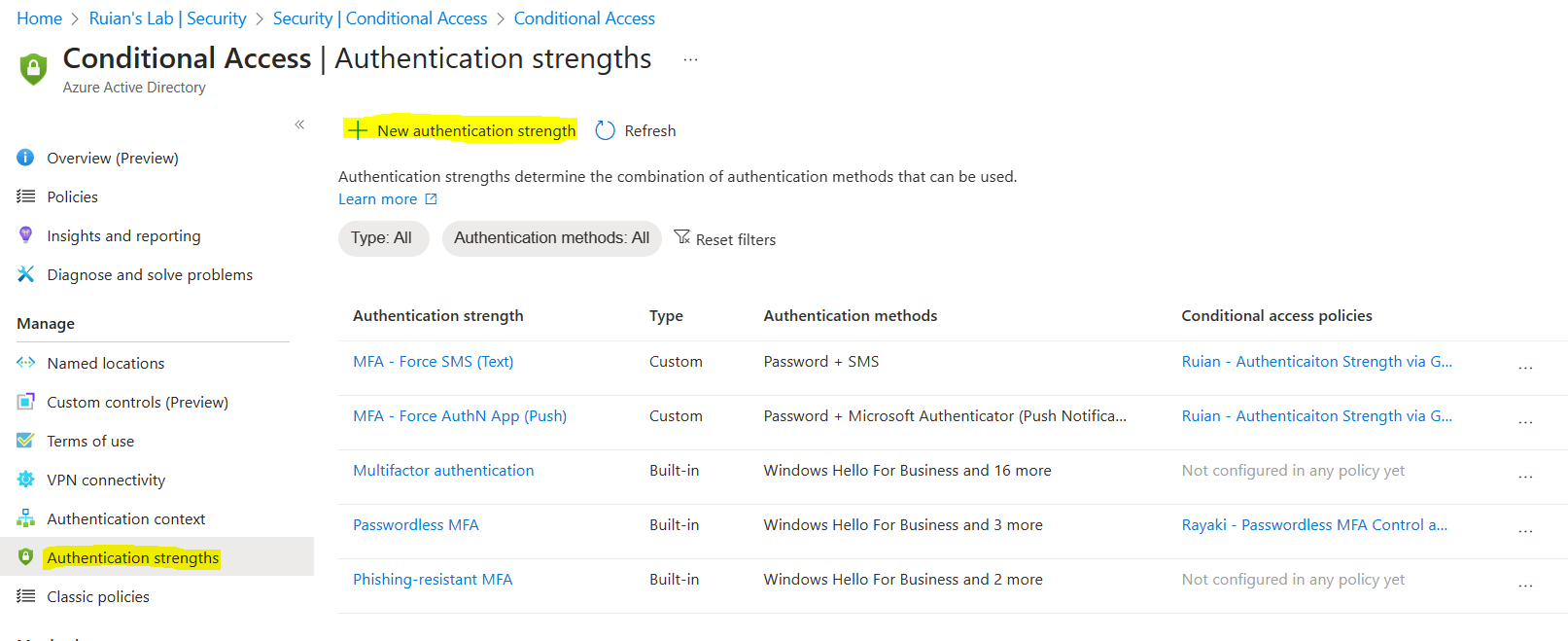Click the Named locations arrows icon
Screen dimensions: 1568x641
[25, 363]
